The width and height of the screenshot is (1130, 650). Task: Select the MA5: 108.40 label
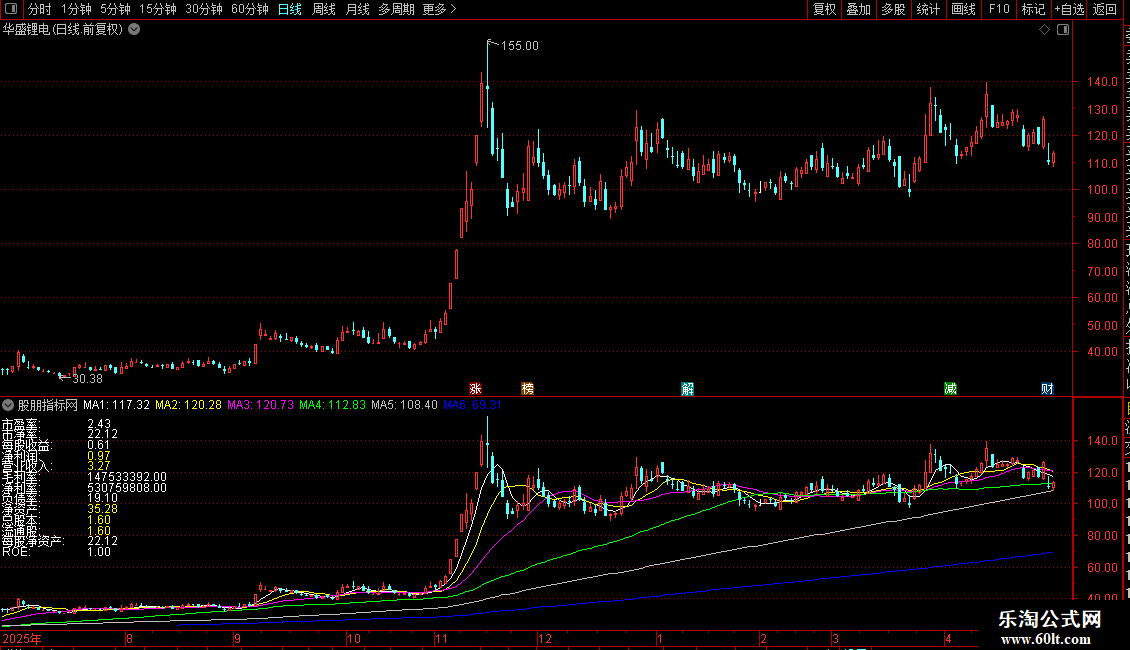coord(404,405)
